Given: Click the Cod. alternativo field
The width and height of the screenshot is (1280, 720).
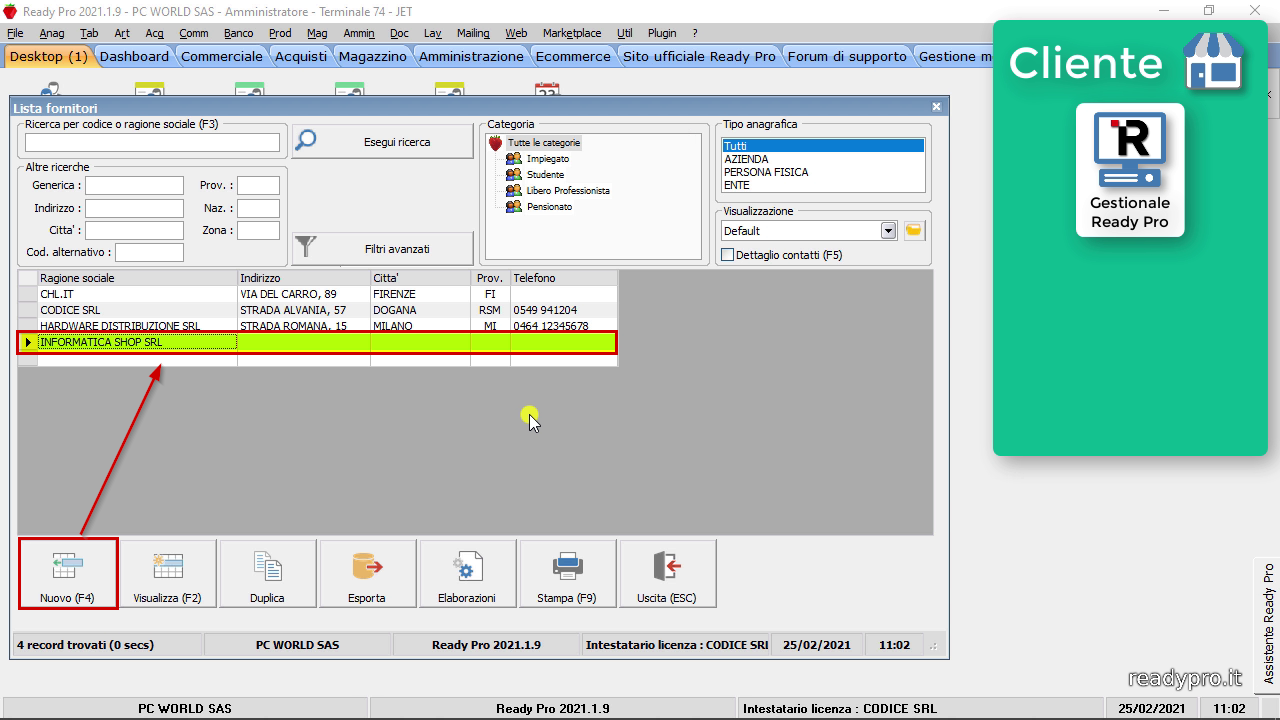Looking at the screenshot, I should (x=150, y=252).
